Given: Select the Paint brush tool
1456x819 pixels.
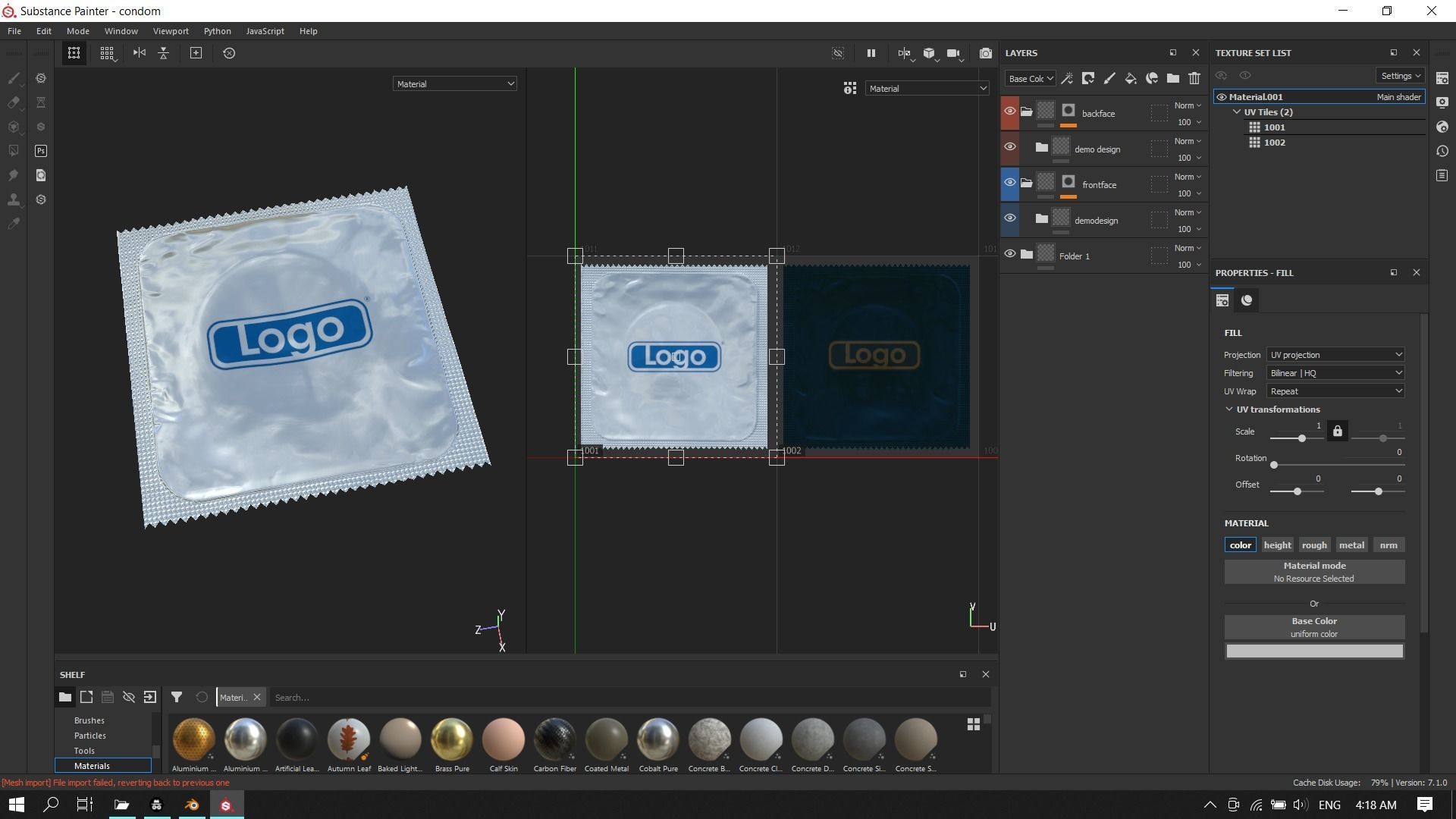Looking at the screenshot, I should (14, 78).
